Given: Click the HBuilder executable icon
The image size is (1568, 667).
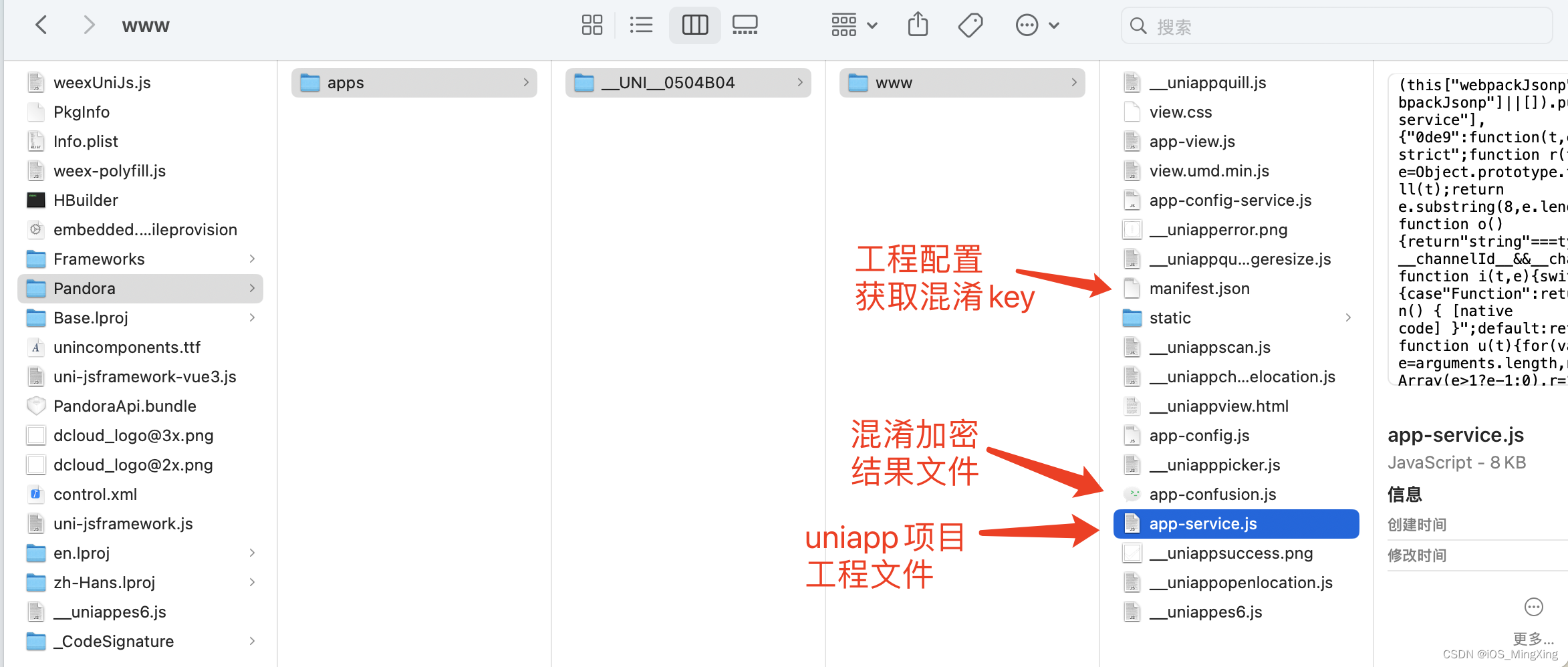Looking at the screenshot, I should pyautogui.click(x=36, y=201).
